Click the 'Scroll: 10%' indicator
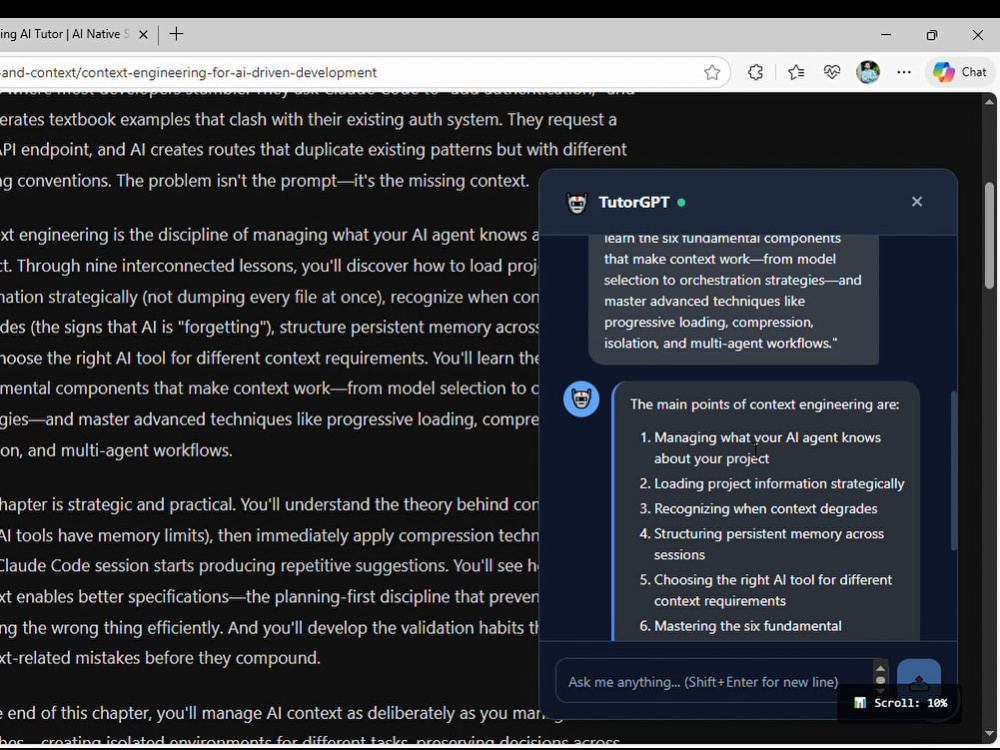Viewport: 1000px width, 750px height. [x=901, y=703]
